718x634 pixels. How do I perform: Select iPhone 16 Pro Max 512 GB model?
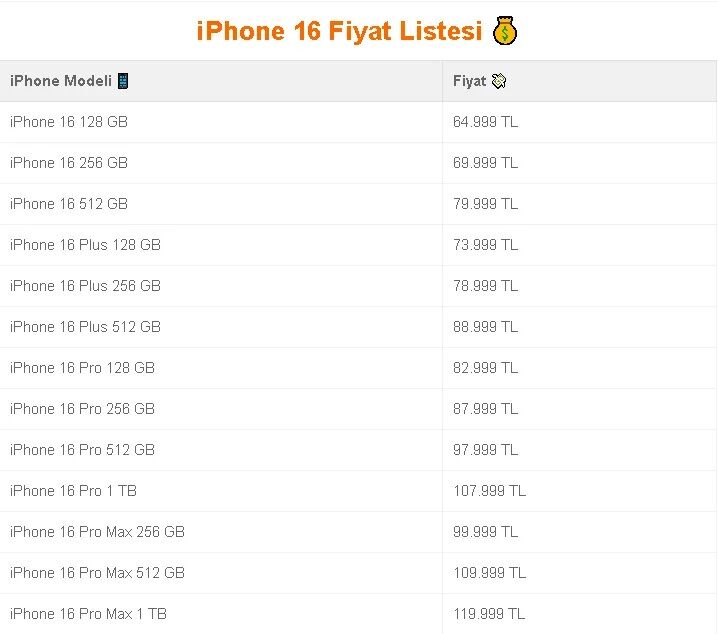tap(97, 573)
